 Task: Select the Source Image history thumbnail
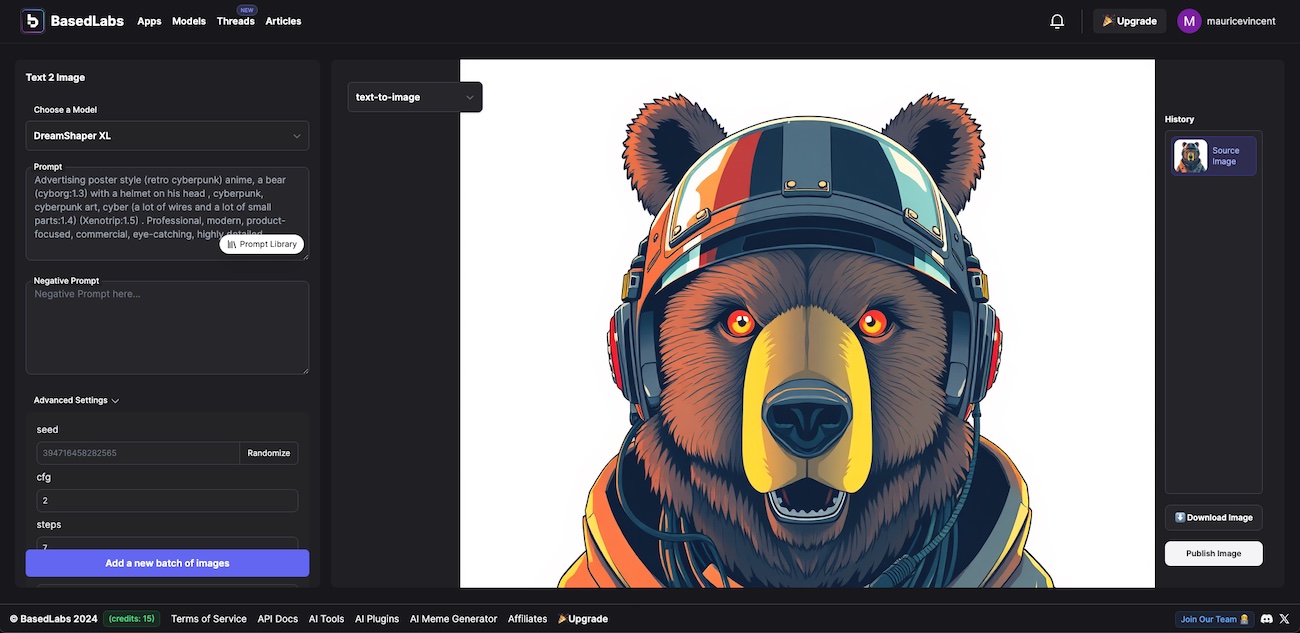pos(1215,156)
